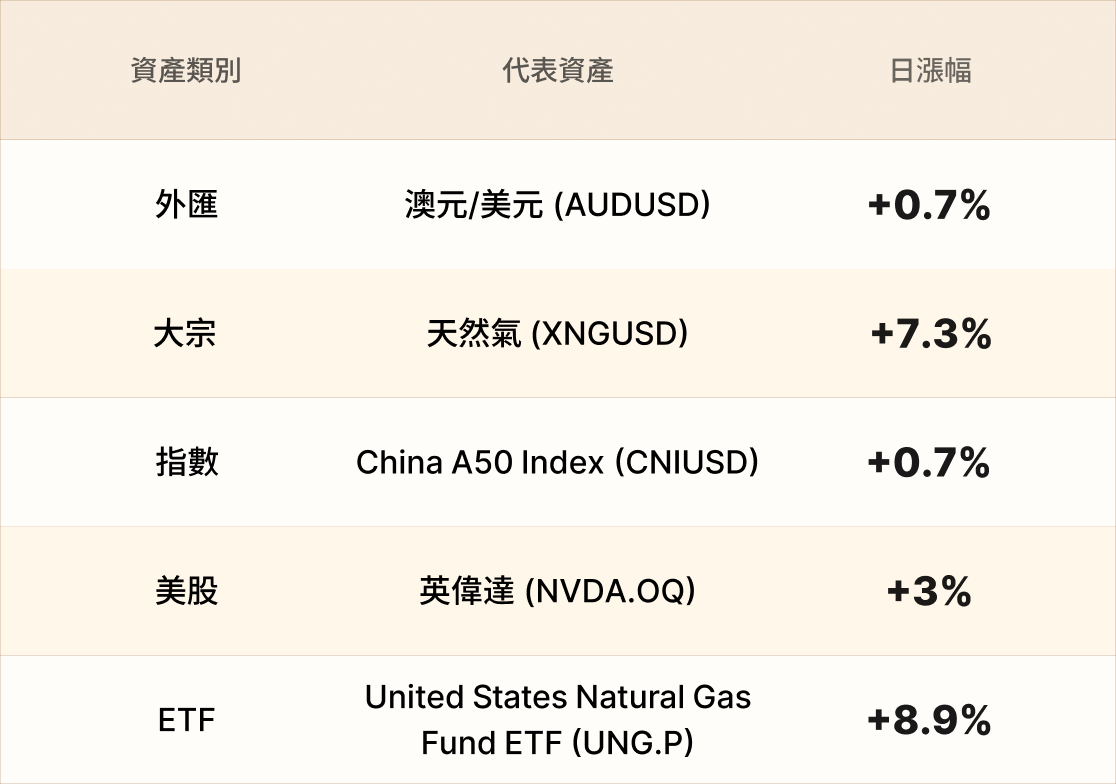Select the 指數 category cell
This screenshot has height=784, width=1116.
[186, 462]
